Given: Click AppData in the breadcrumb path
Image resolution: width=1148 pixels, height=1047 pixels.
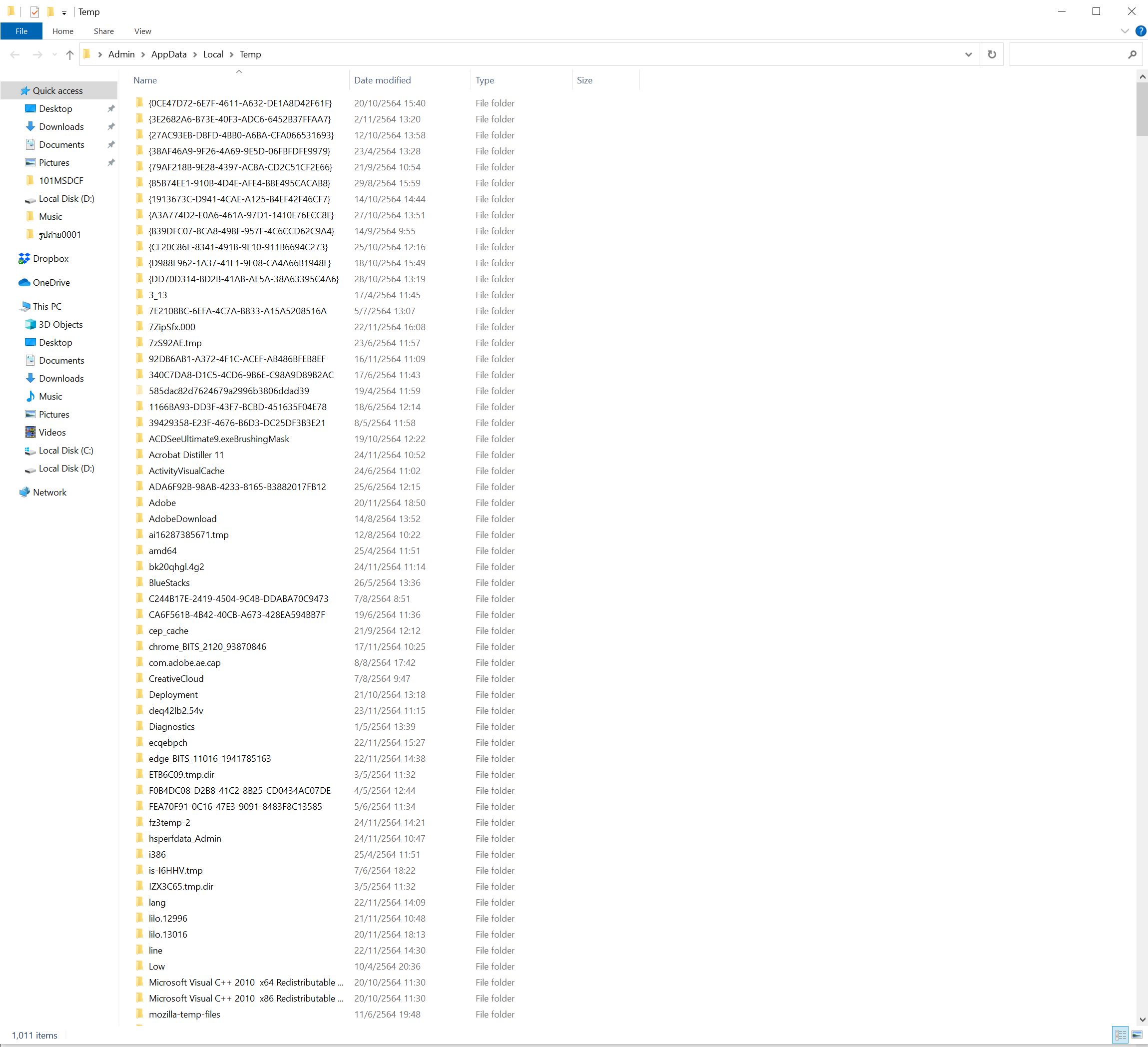Looking at the screenshot, I should (168, 54).
